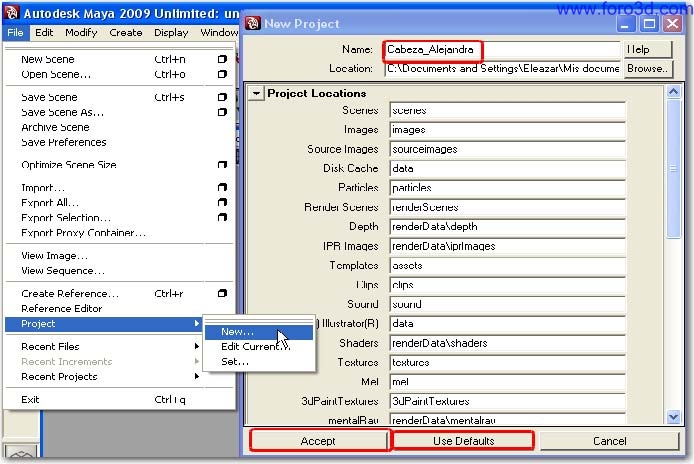Screen dimensions: 694x464
Task: Click the Use Defaults button
Action: (x=463, y=441)
